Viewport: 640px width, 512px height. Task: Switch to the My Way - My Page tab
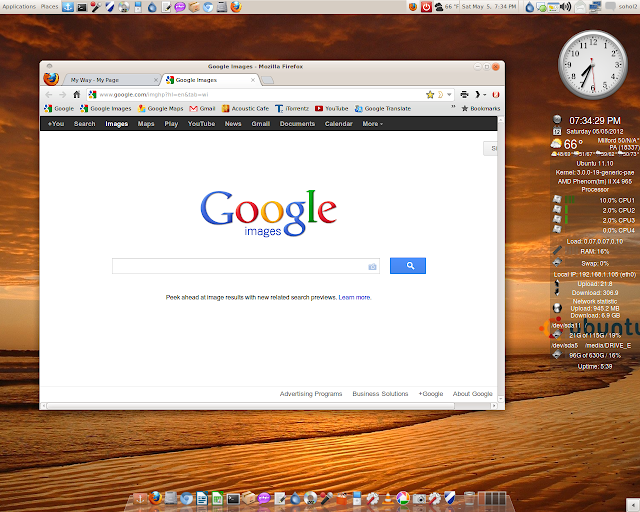coord(111,80)
